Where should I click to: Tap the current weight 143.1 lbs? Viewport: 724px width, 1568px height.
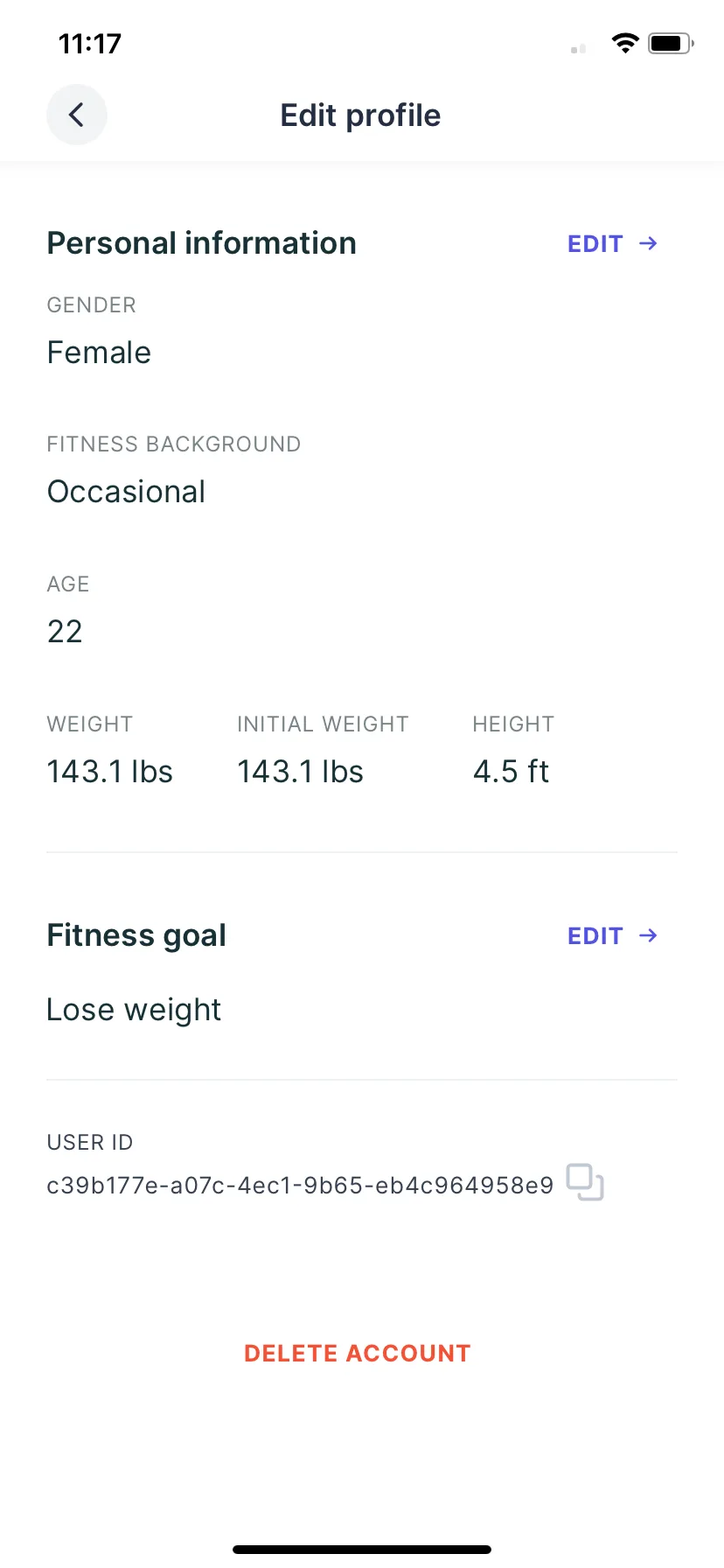(110, 772)
